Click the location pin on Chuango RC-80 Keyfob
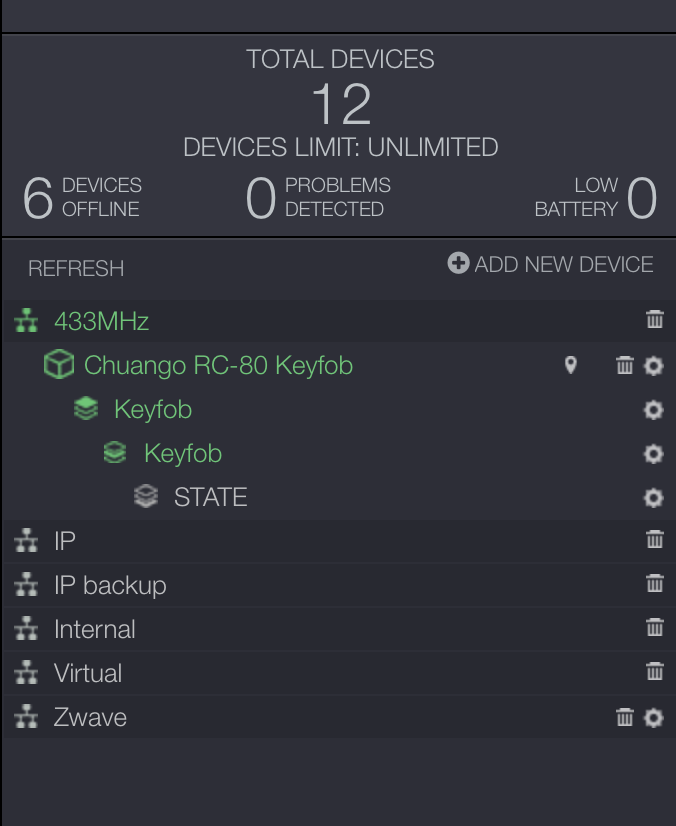The height and width of the screenshot is (826, 676). coord(571,365)
